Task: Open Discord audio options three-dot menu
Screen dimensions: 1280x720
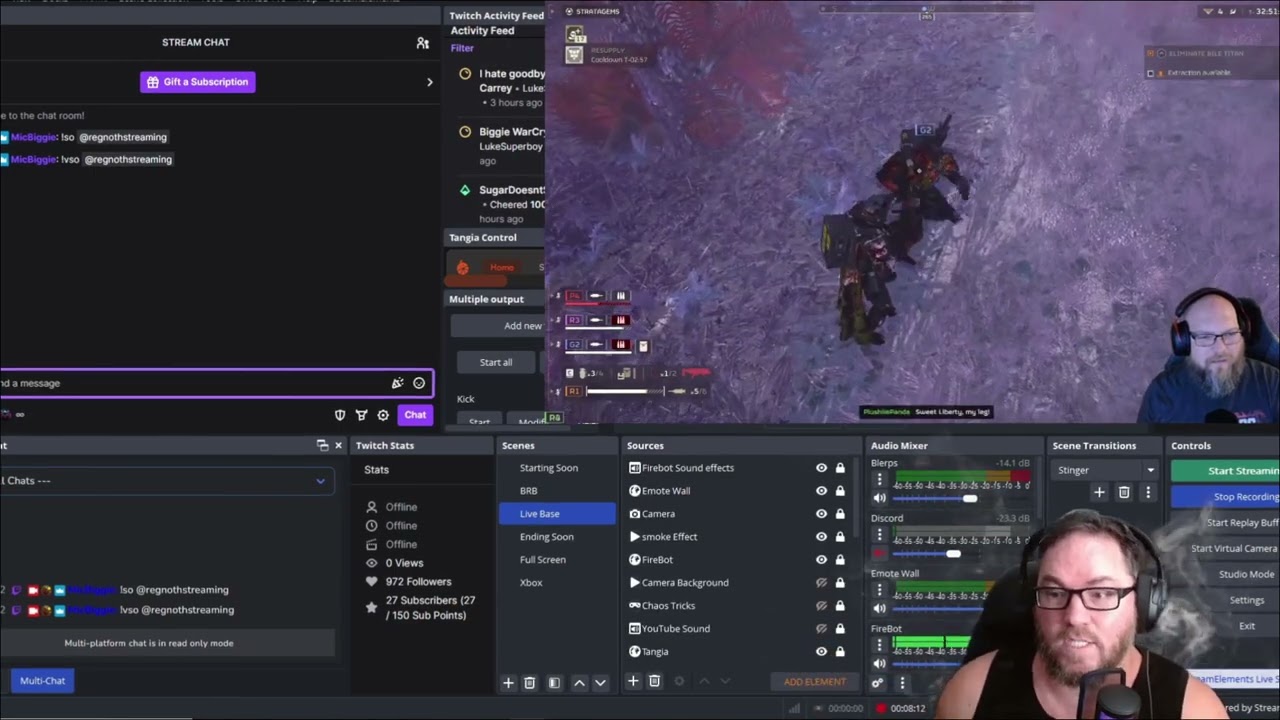Action: pos(880,535)
